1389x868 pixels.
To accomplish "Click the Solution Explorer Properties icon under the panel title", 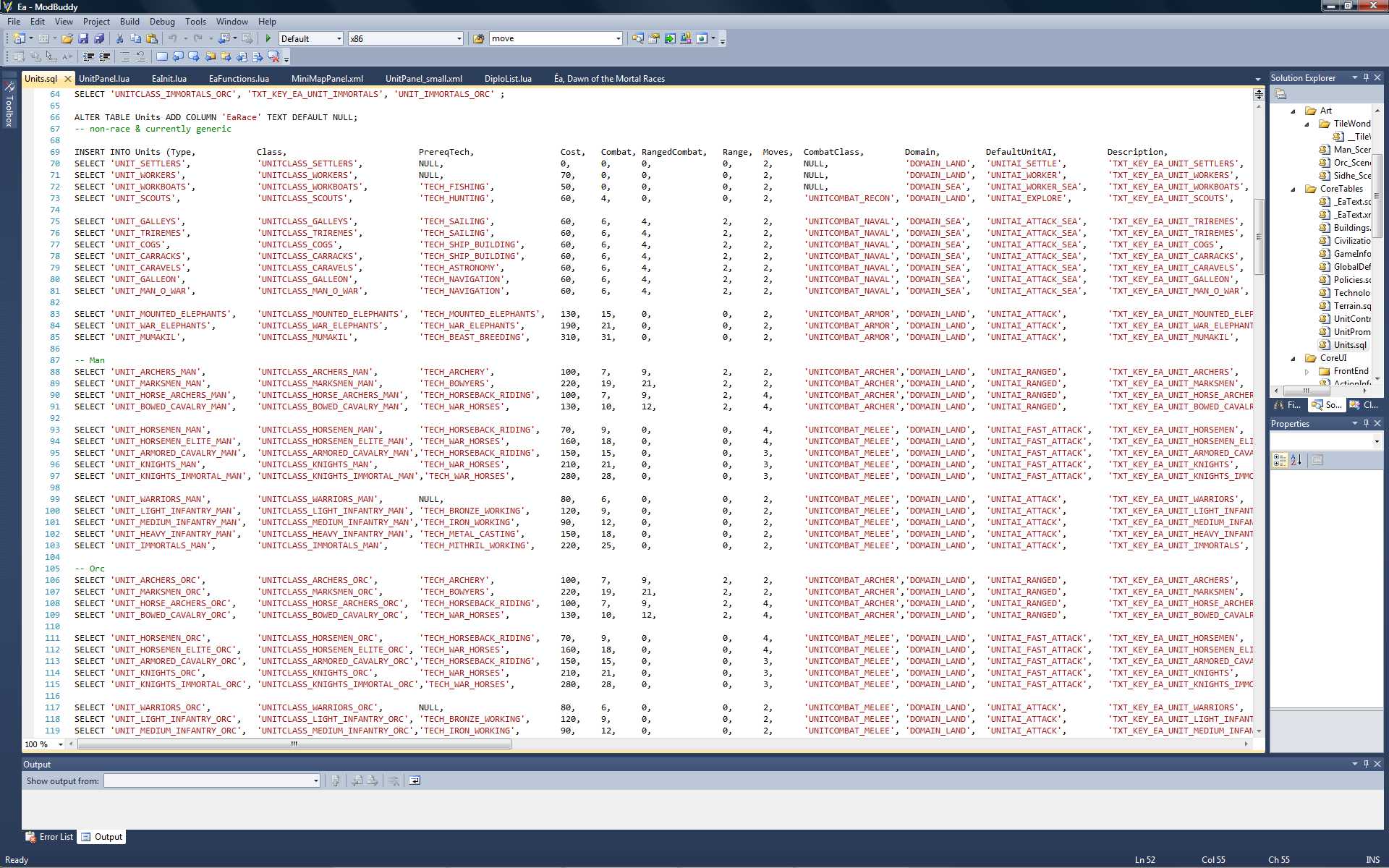I will [1280, 94].
